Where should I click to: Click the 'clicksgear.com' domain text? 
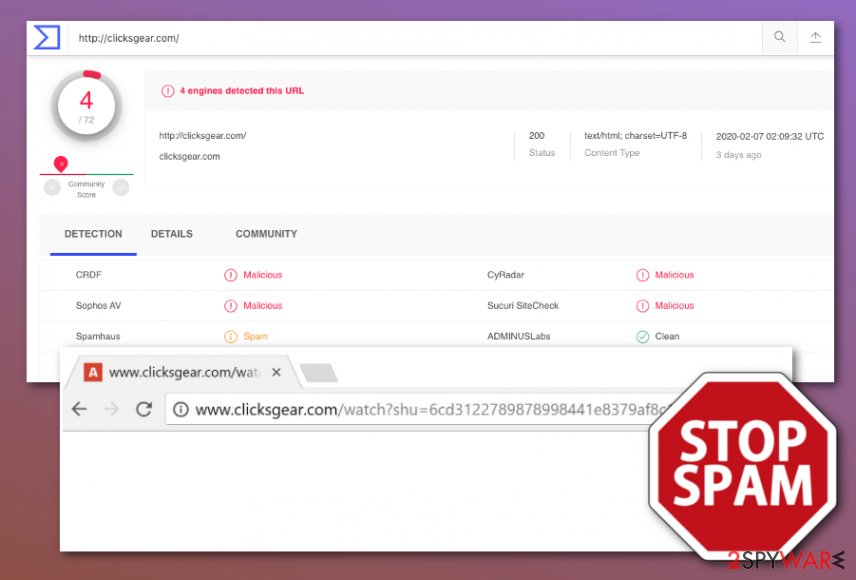coord(189,156)
